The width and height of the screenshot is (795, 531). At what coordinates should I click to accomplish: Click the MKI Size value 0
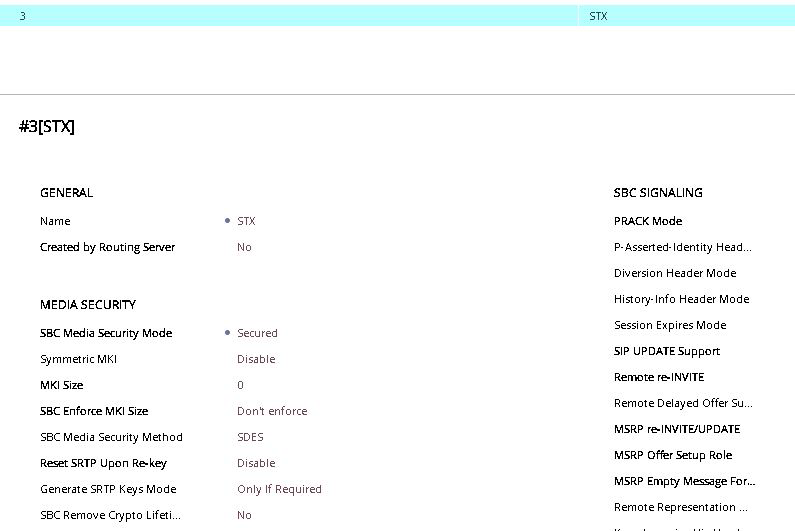pyautogui.click(x=240, y=385)
